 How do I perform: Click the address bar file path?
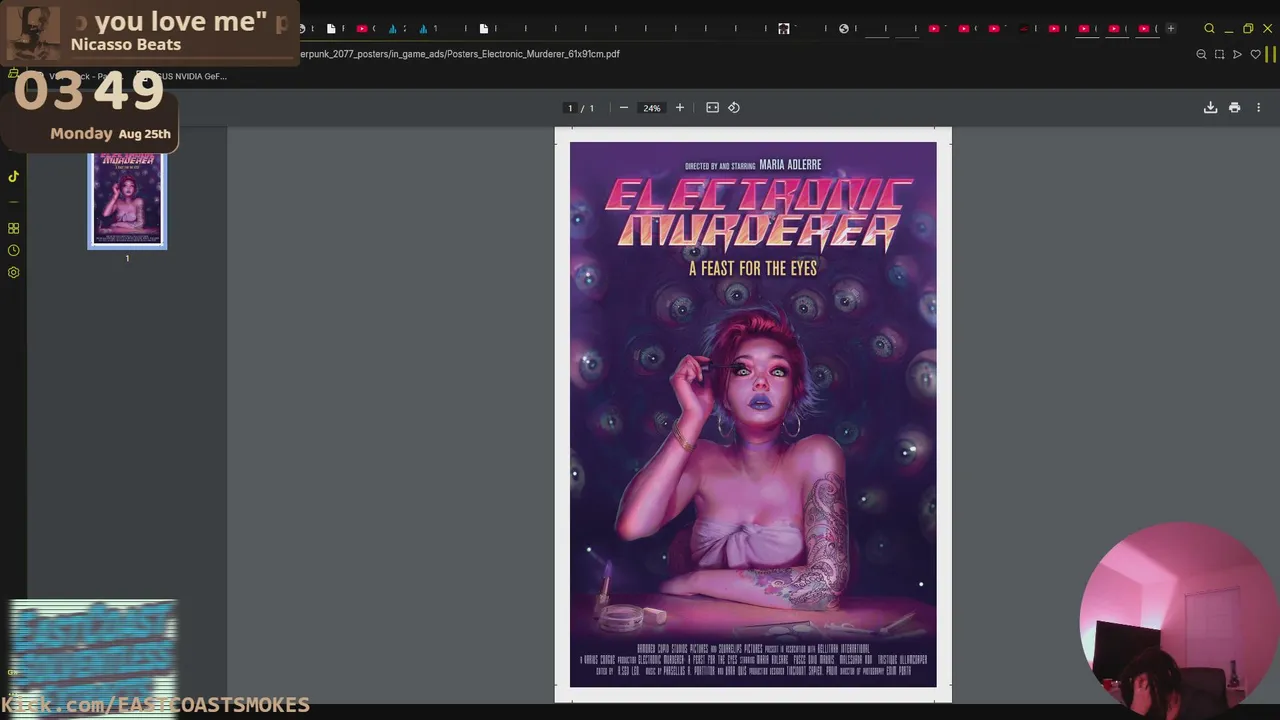coord(460,54)
